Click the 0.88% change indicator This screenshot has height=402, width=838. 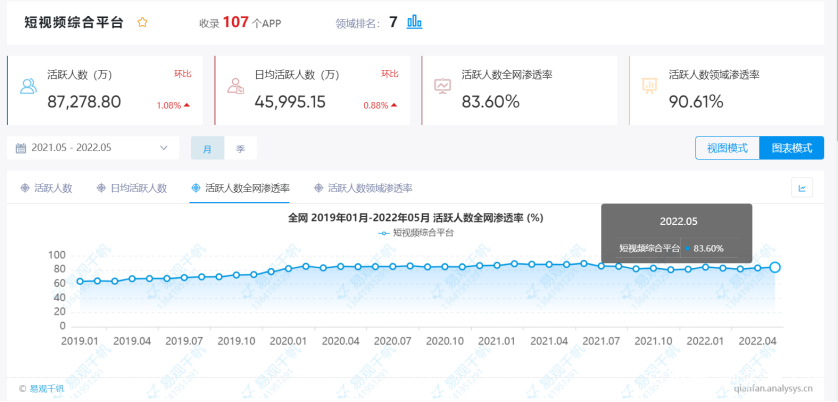[383, 105]
